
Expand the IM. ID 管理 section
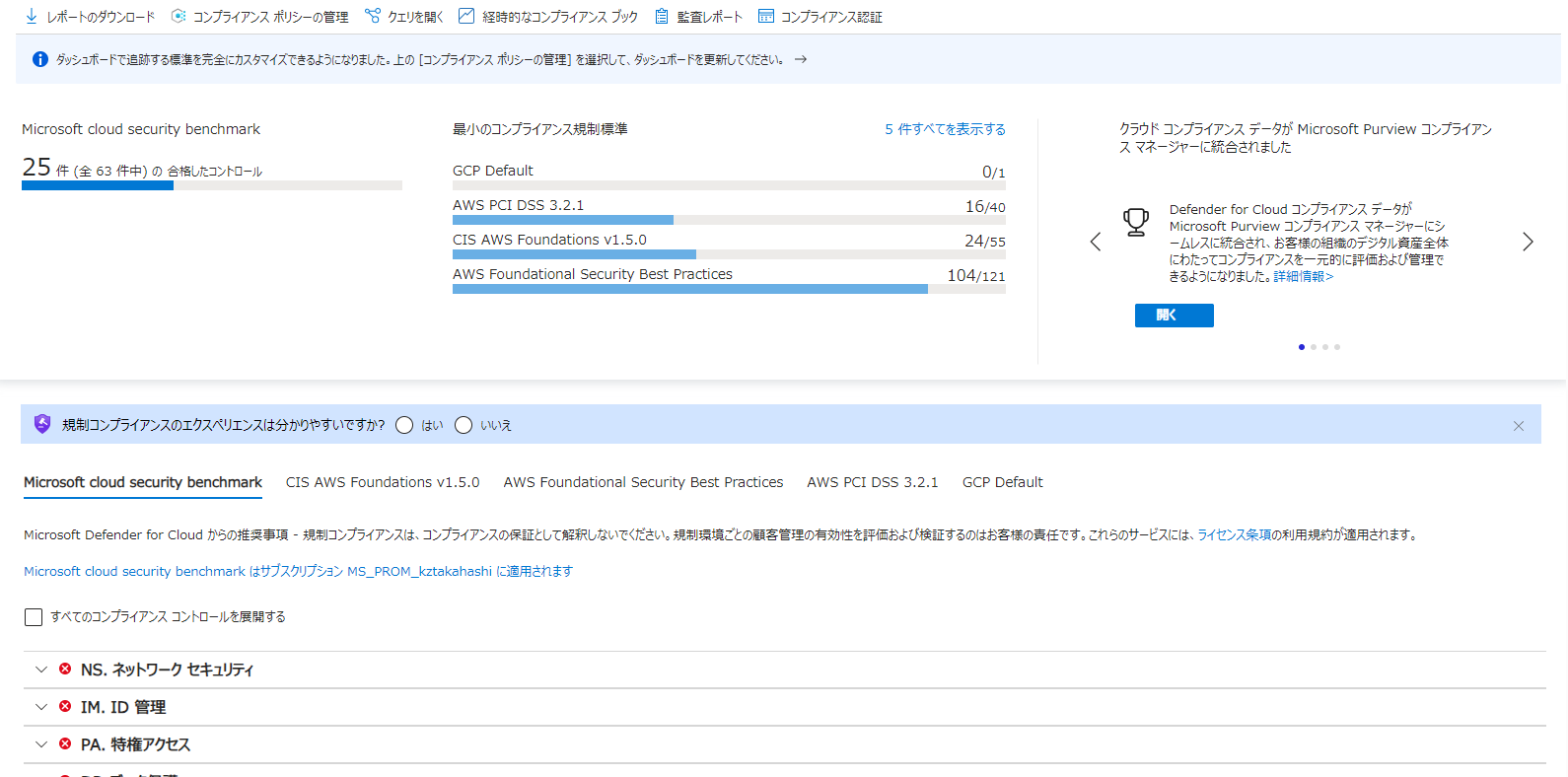pos(41,707)
